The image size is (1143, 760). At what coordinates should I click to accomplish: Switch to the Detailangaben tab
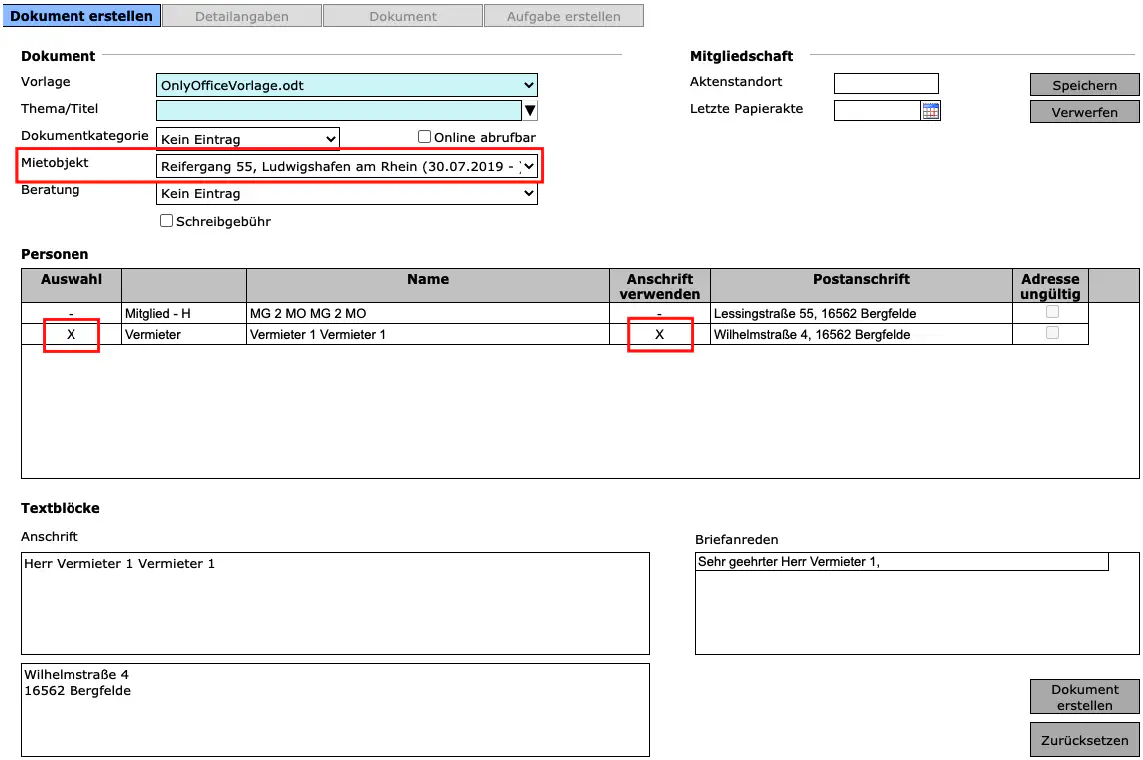(x=242, y=16)
